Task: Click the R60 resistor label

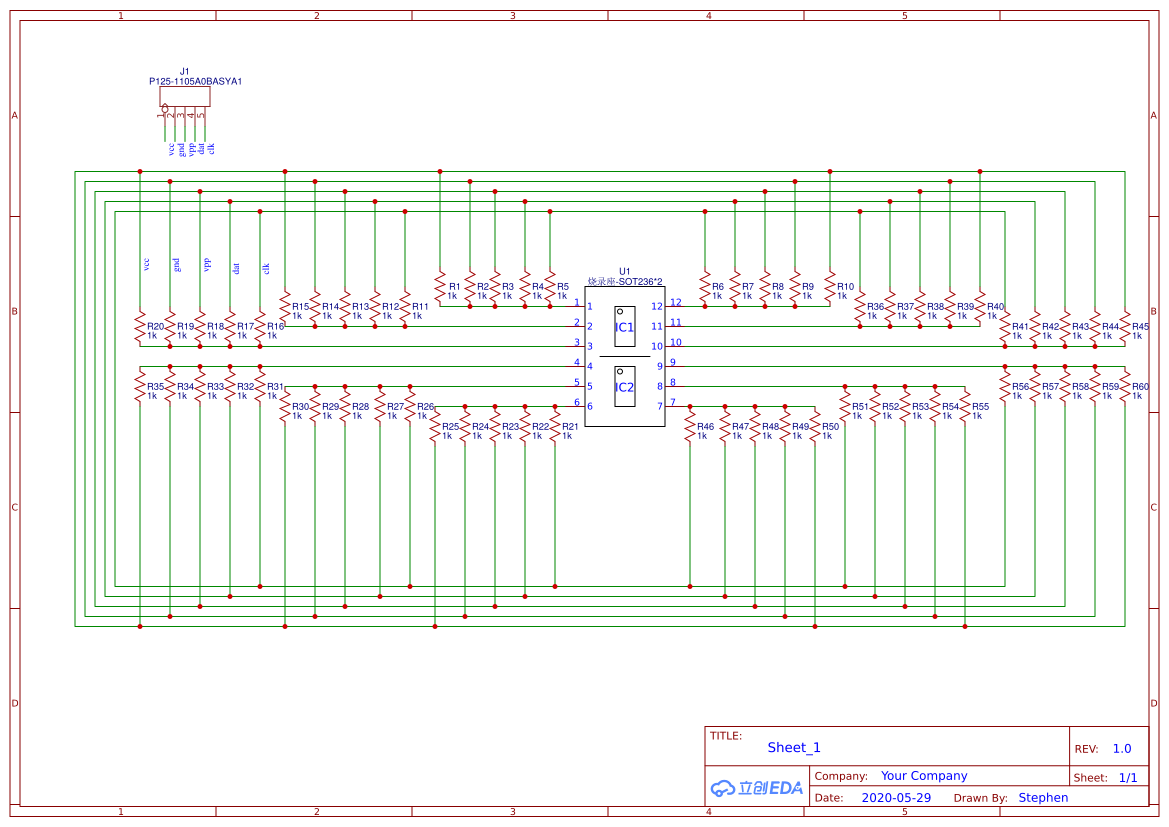Action: pos(1140,386)
